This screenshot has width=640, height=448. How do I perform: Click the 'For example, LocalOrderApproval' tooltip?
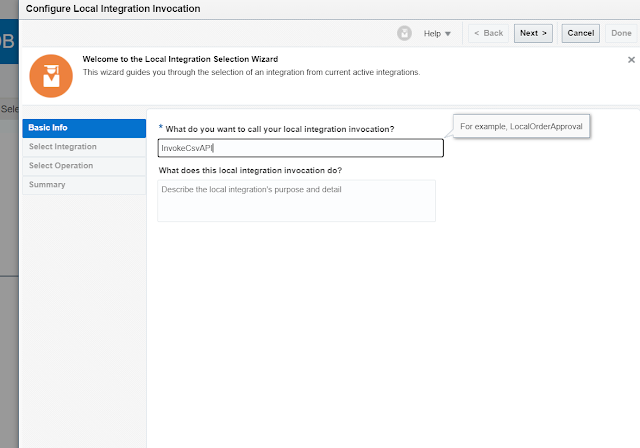coord(521,127)
